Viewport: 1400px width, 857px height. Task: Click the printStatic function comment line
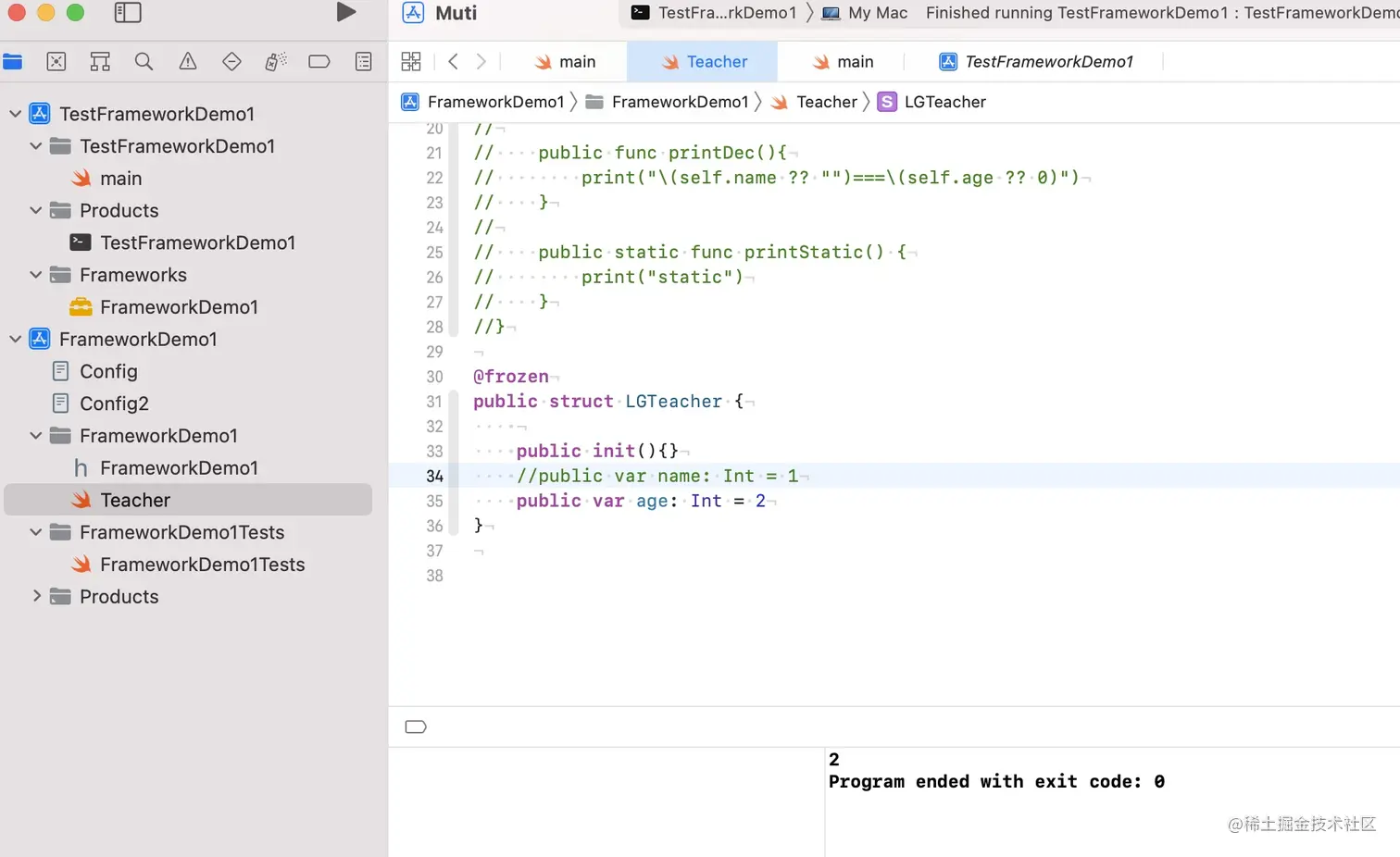691,252
